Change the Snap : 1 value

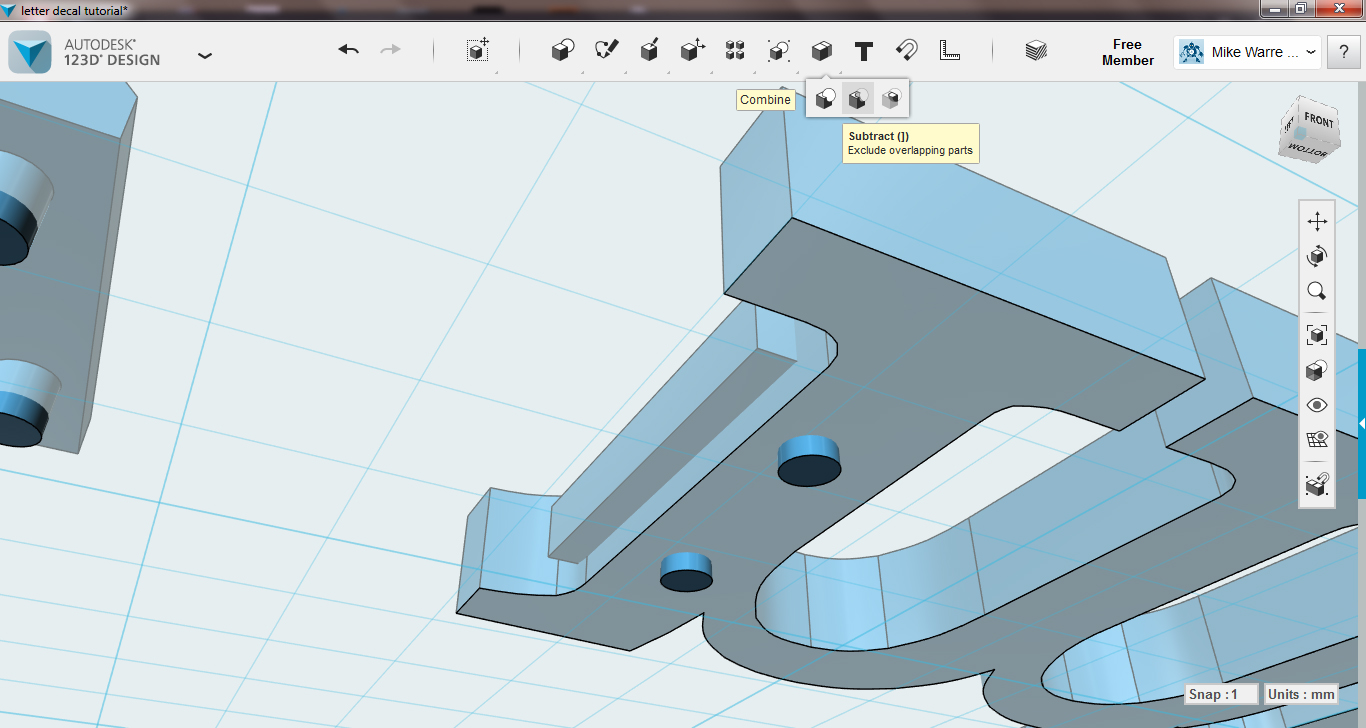click(x=1220, y=694)
